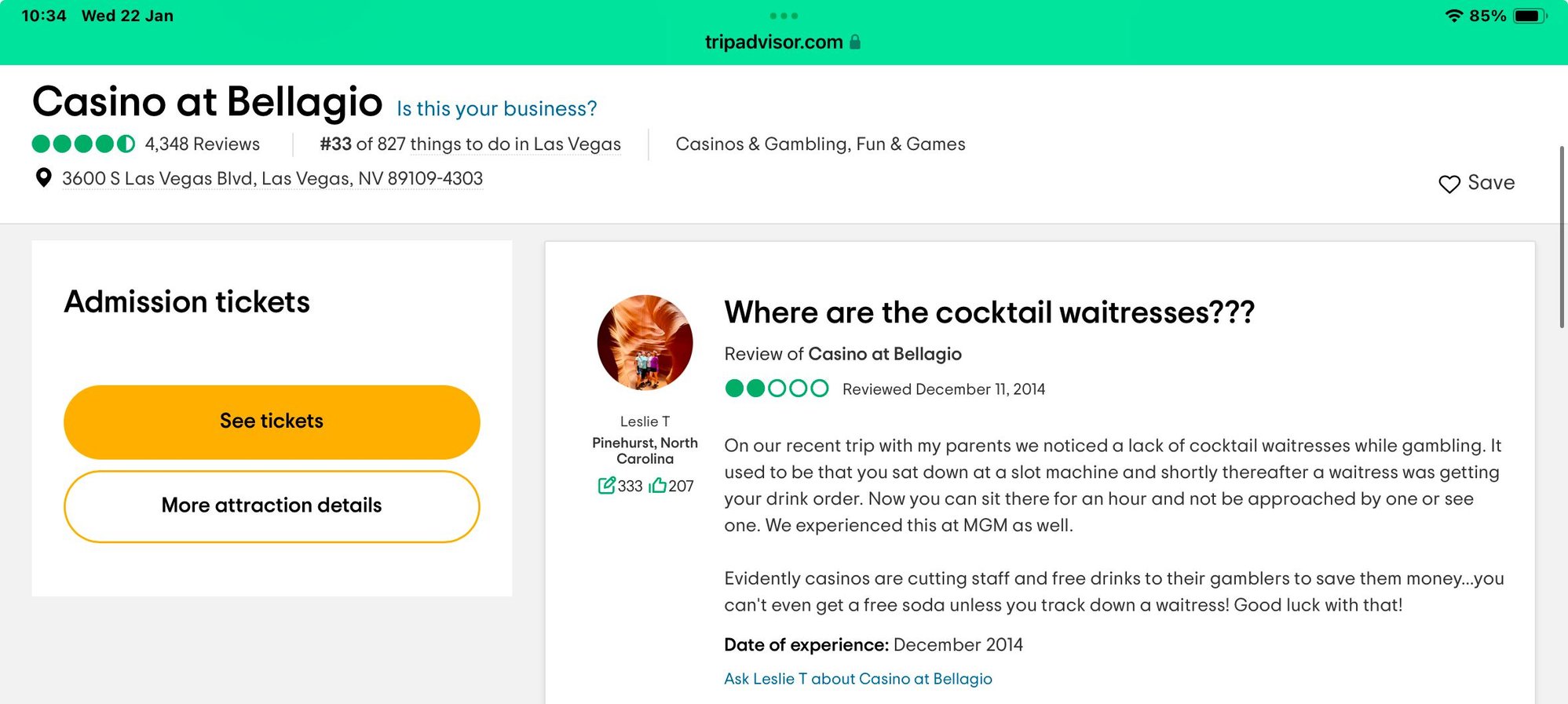1568x704 pixels.
Task: Open Leslie T's profile photo
Action: (x=645, y=342)
